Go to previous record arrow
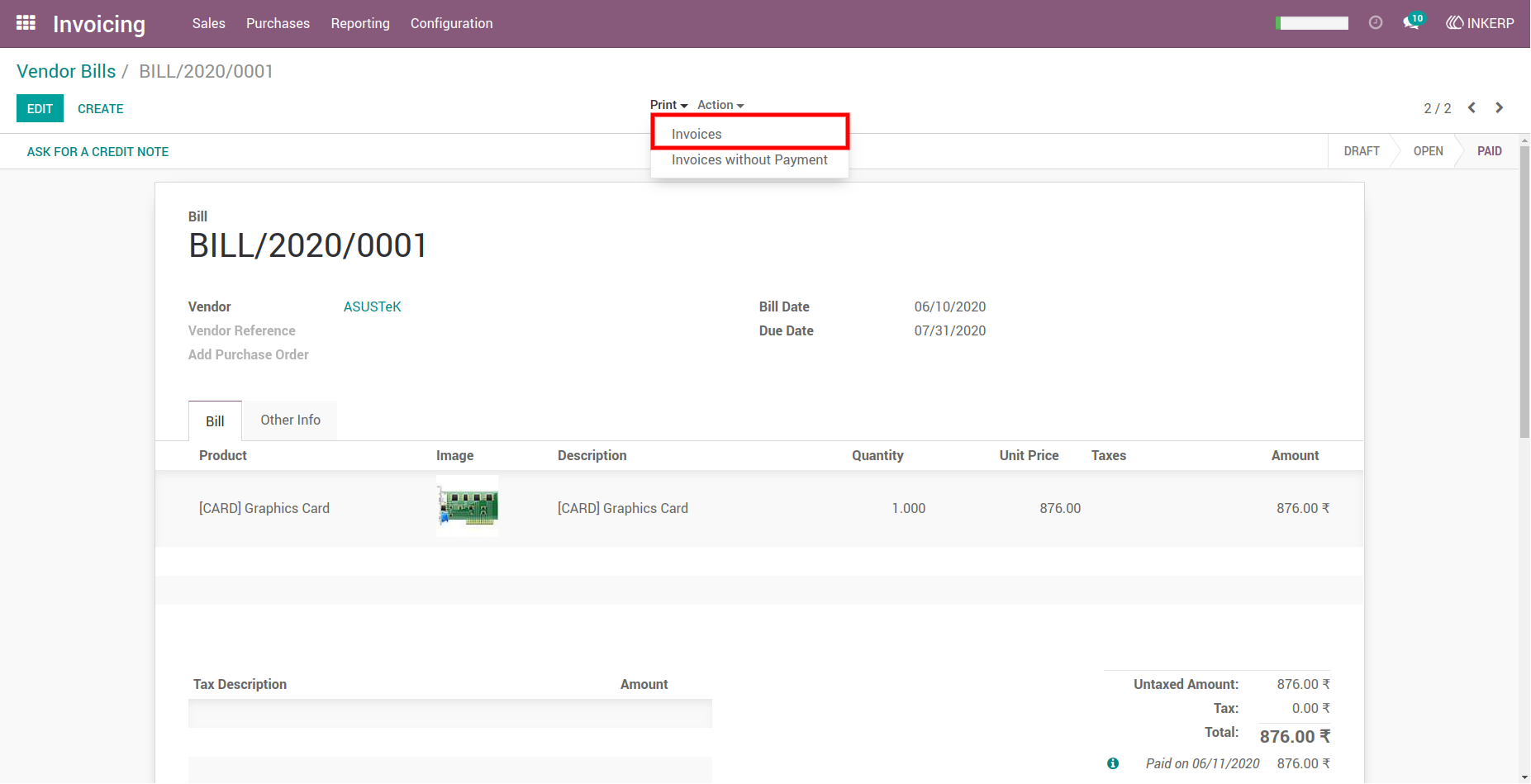The height and width of the screenshot is (784, 1531). click(x=1472, y=108)
